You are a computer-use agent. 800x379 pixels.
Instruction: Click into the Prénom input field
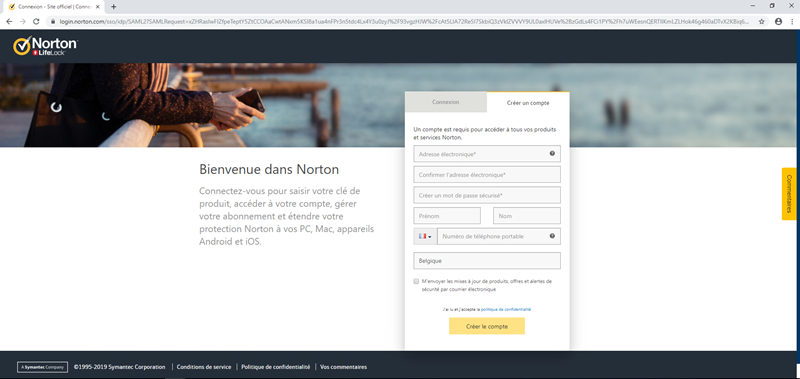click(447, 216)
